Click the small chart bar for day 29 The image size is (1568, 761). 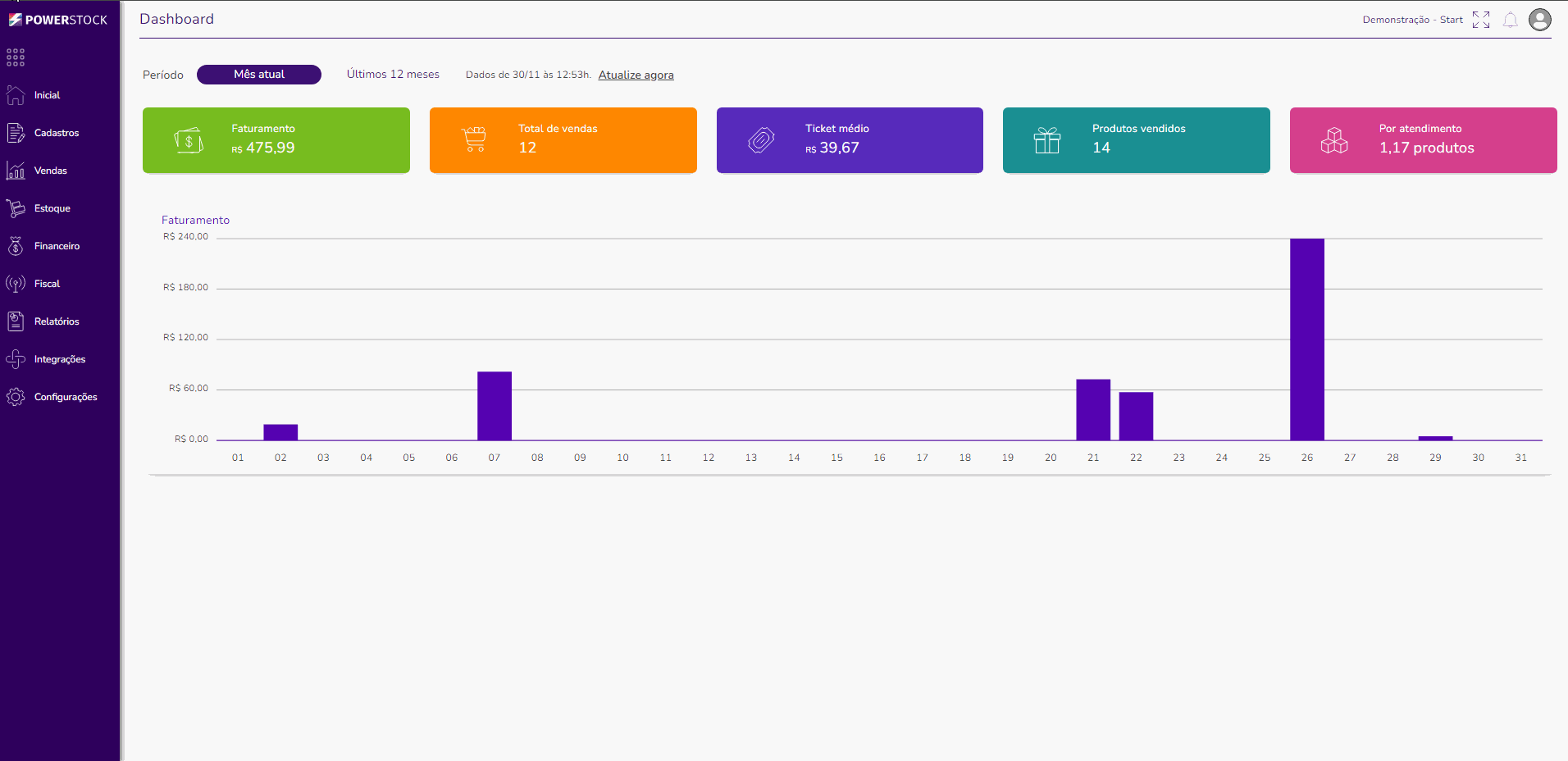[1435, 438]
